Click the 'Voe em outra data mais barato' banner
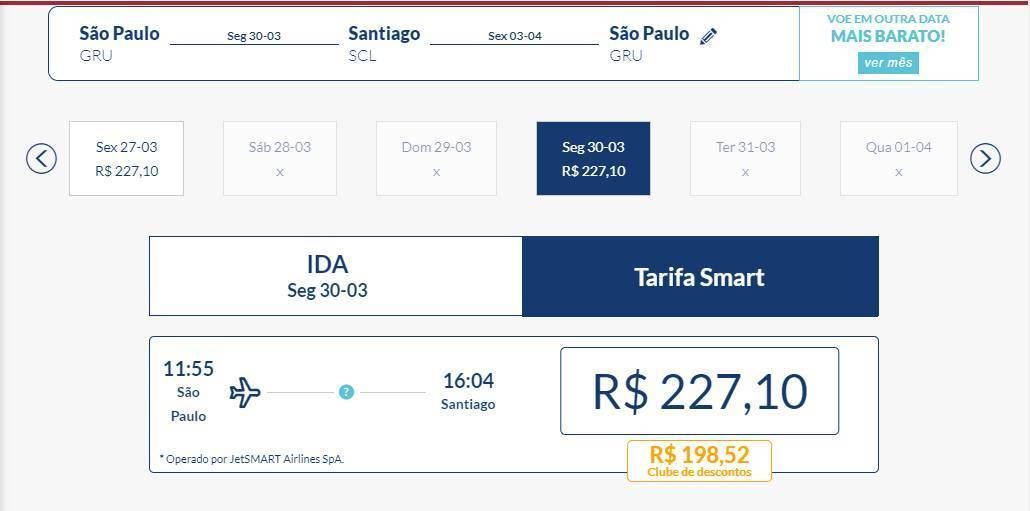The height and width of the screenshot is (511, 1030). (x=889, y=43)
